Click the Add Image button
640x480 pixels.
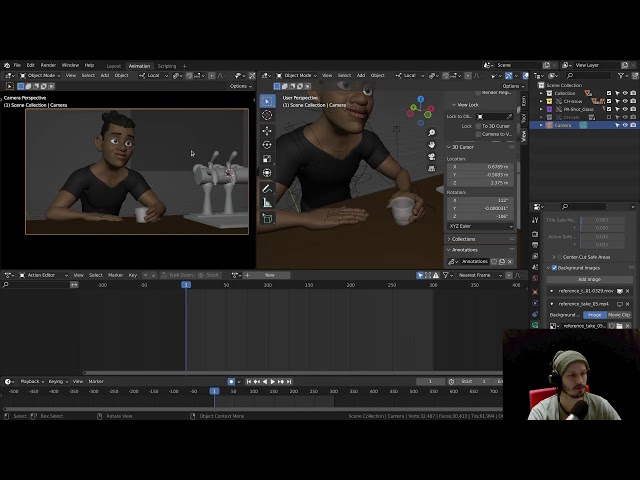click(589, 280)
